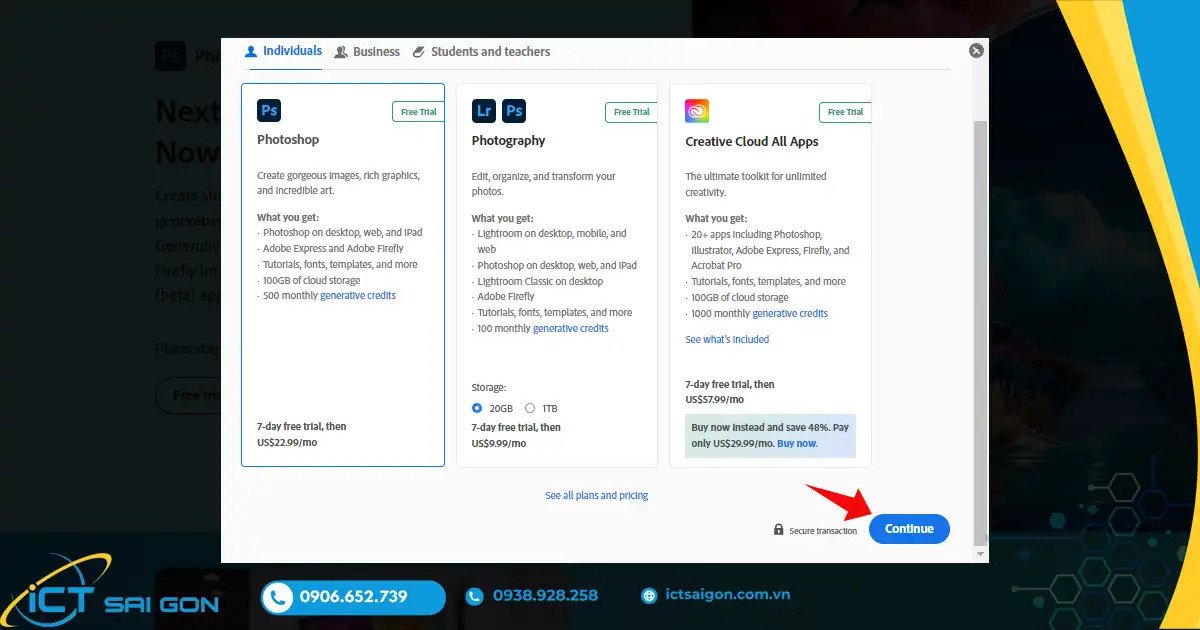Open See all plans and pricing link
The image size is (1200, 630).
[596, 495]
